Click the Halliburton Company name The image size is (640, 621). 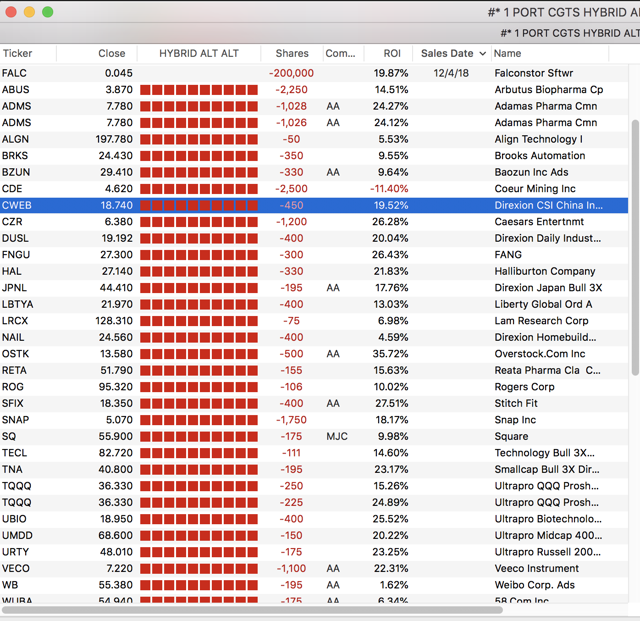[544, 272]
